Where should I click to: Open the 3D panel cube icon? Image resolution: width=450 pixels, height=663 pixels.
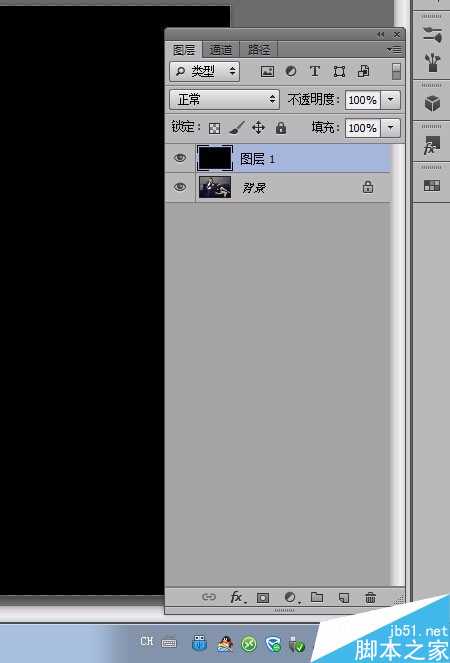click(432, 103)
